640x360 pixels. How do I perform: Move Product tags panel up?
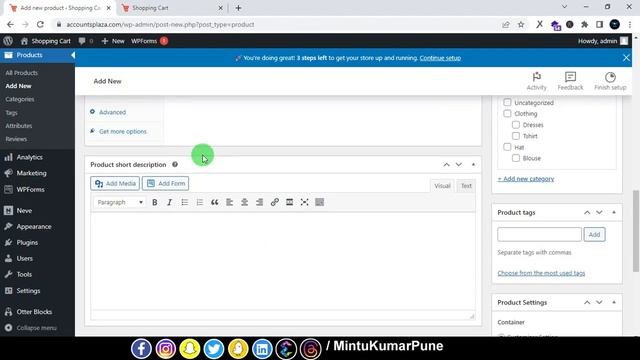pos(587,212)
